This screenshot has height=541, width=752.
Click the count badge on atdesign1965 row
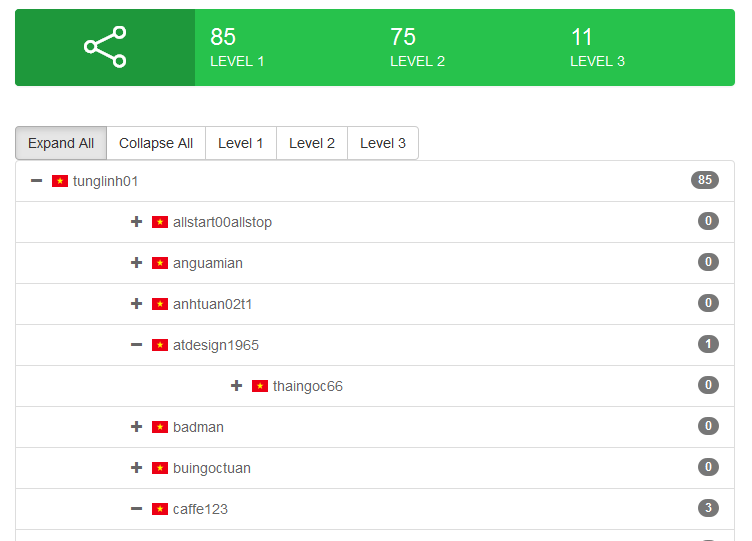tap(708, 345)
